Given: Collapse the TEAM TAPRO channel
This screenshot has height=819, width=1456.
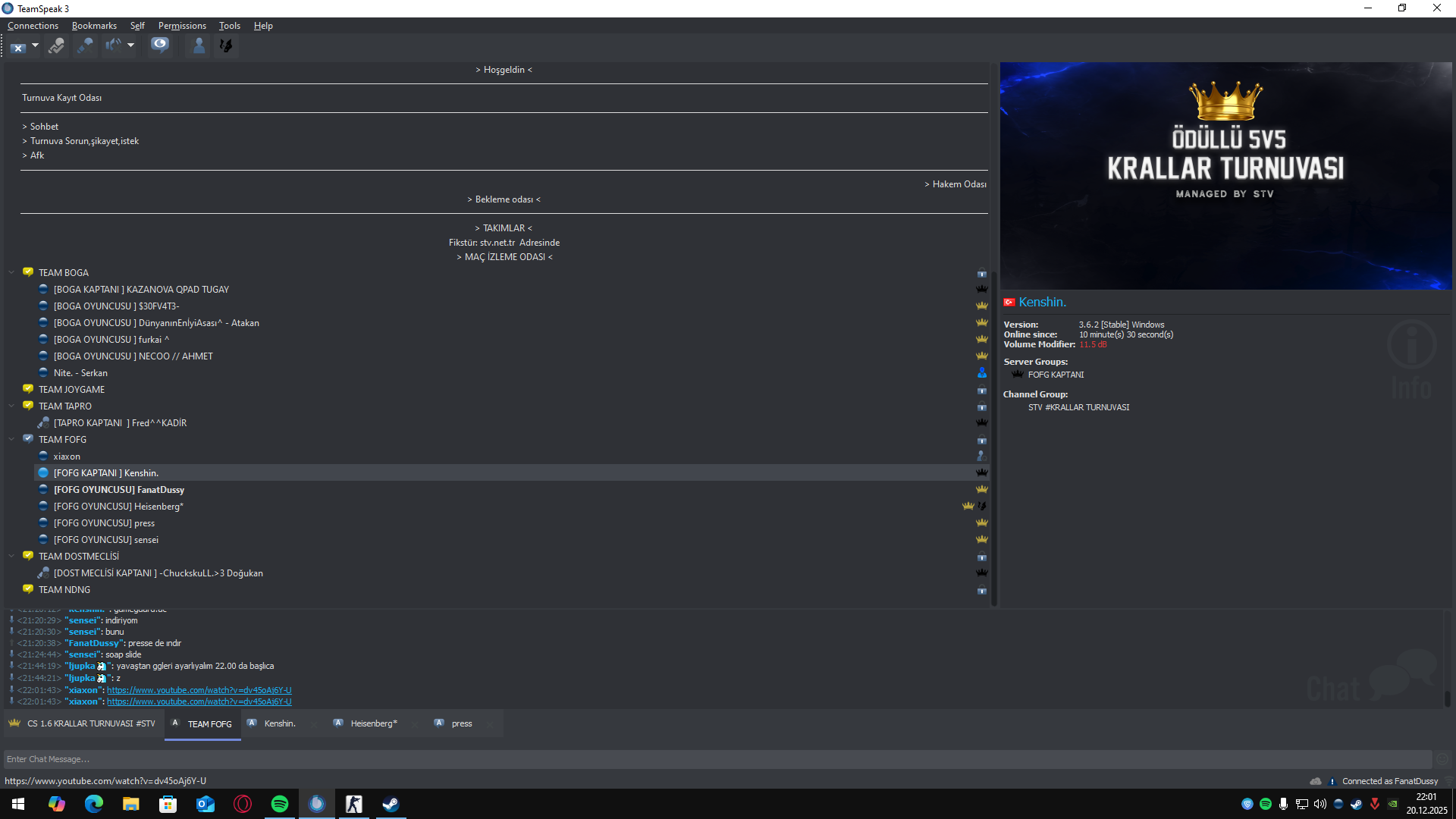Looking at the screenshot, I should click(x=11, y=406).
